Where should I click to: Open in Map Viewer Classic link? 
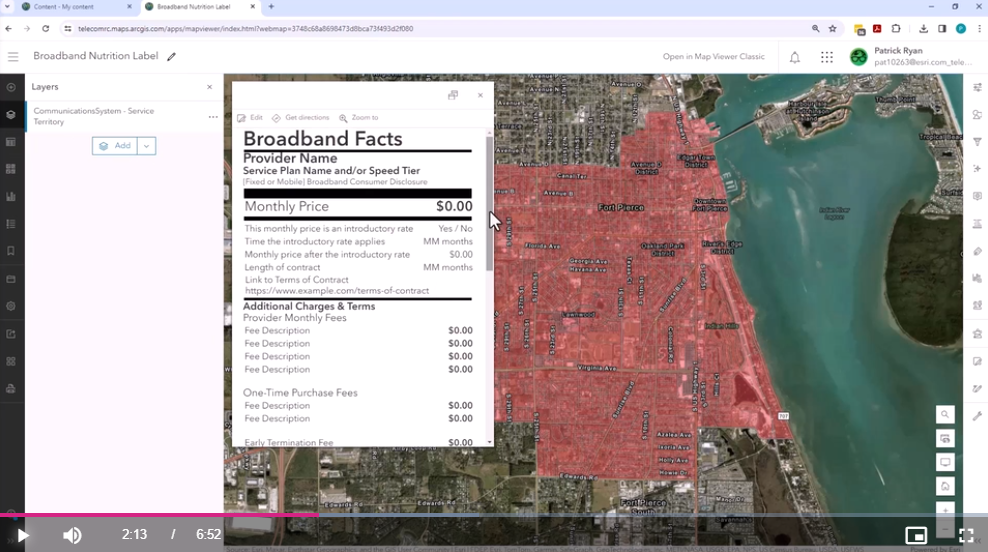click(713, 57)
